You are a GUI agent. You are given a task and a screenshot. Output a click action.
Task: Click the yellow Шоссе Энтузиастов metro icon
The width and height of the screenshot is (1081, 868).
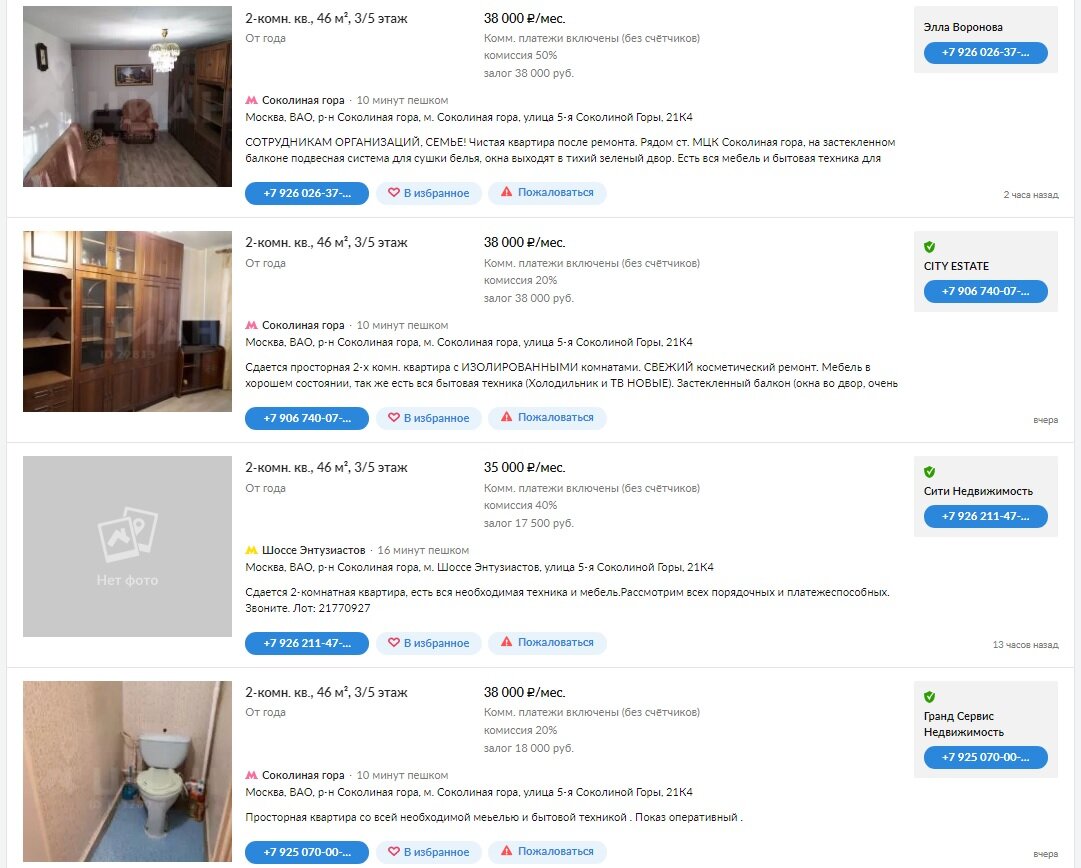click(252, 550)
